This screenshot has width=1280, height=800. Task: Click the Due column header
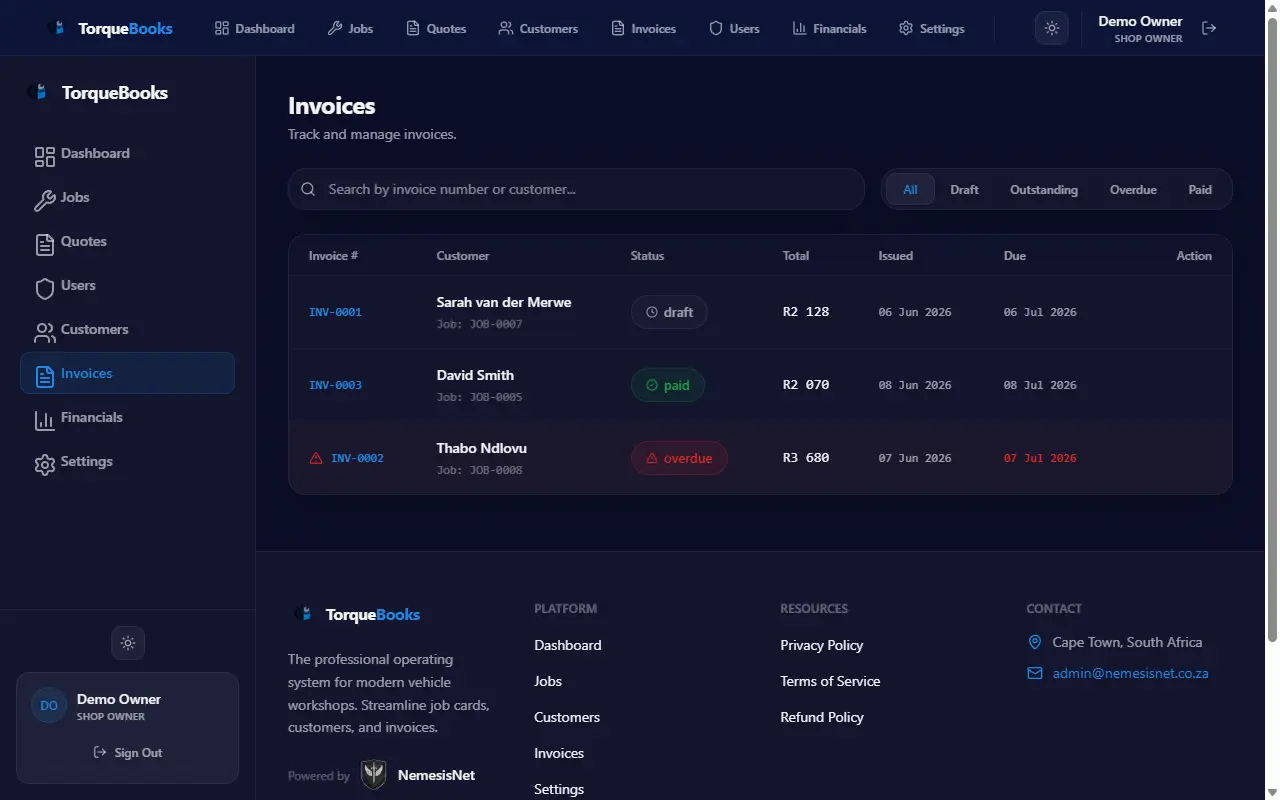coord(1015,256)
